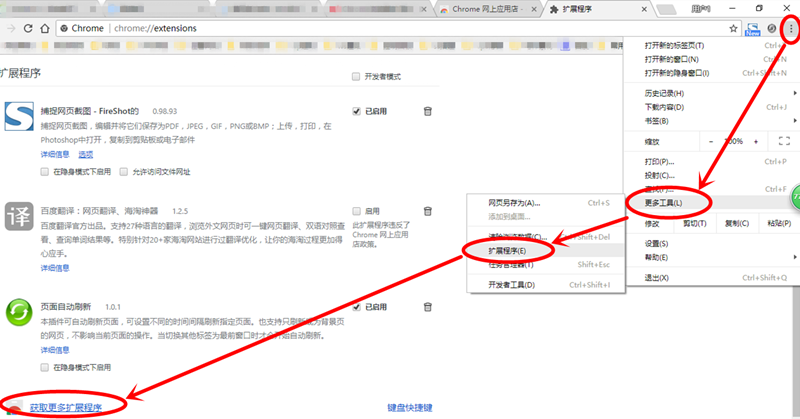Click 剪切(T) in edit row
The image size is (800, 419).
tap(694, 224)
